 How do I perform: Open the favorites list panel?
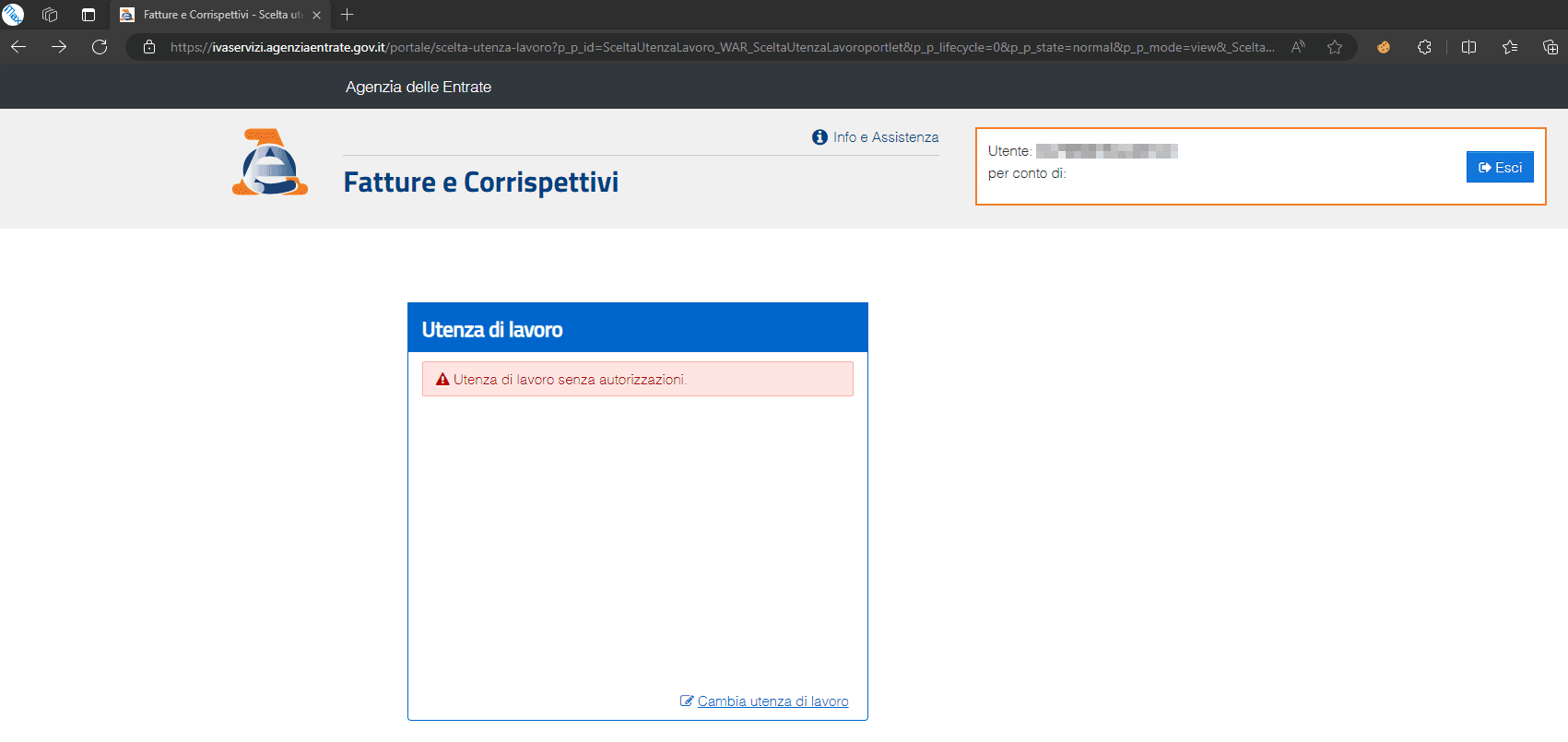point(1509,47)
